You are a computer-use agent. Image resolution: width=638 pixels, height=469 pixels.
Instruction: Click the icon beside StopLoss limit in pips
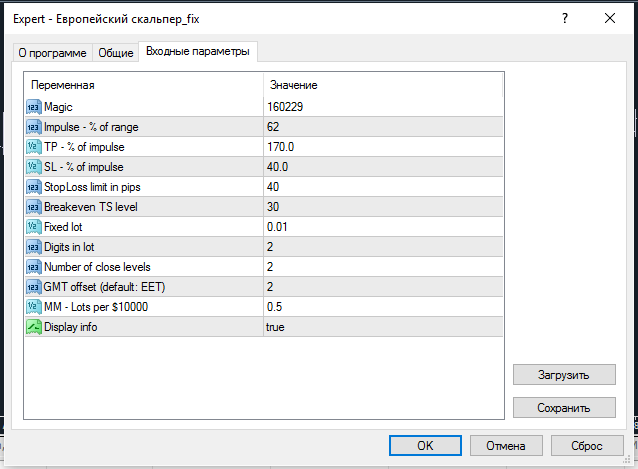(34, 187)
